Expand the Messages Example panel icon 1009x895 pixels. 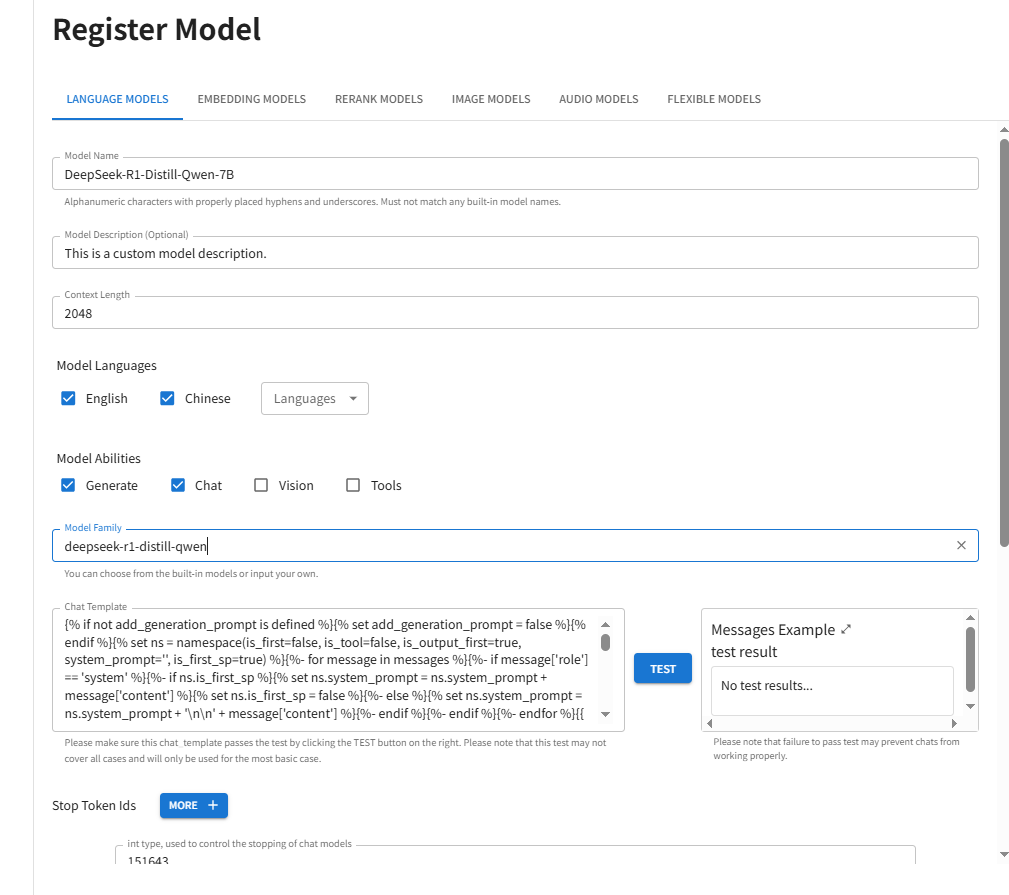tap(846, 629)
